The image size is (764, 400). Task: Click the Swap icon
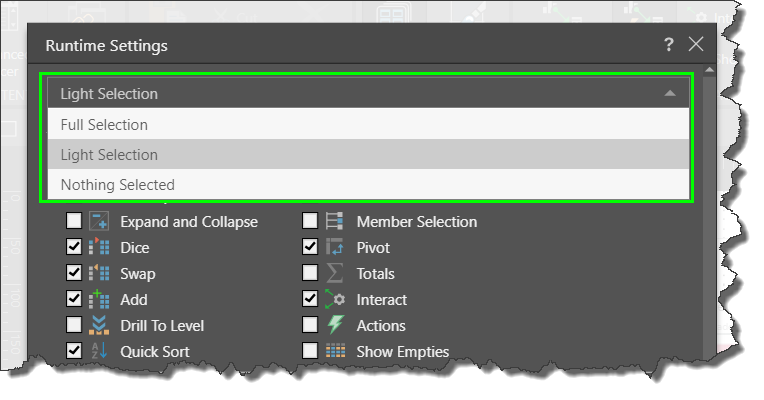pyautogui.click(x=98, y=274)
